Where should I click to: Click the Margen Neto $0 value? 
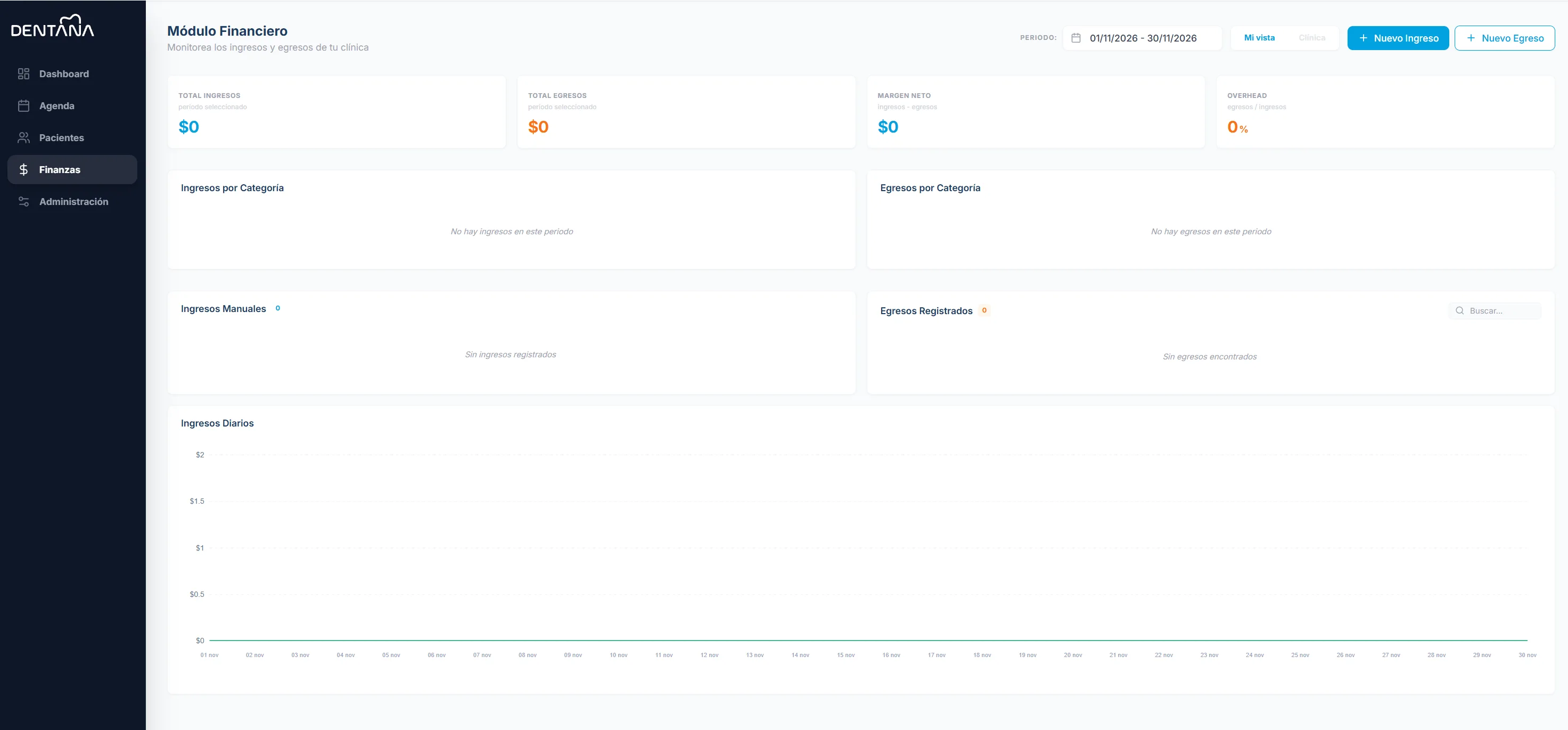pos(888,127)
